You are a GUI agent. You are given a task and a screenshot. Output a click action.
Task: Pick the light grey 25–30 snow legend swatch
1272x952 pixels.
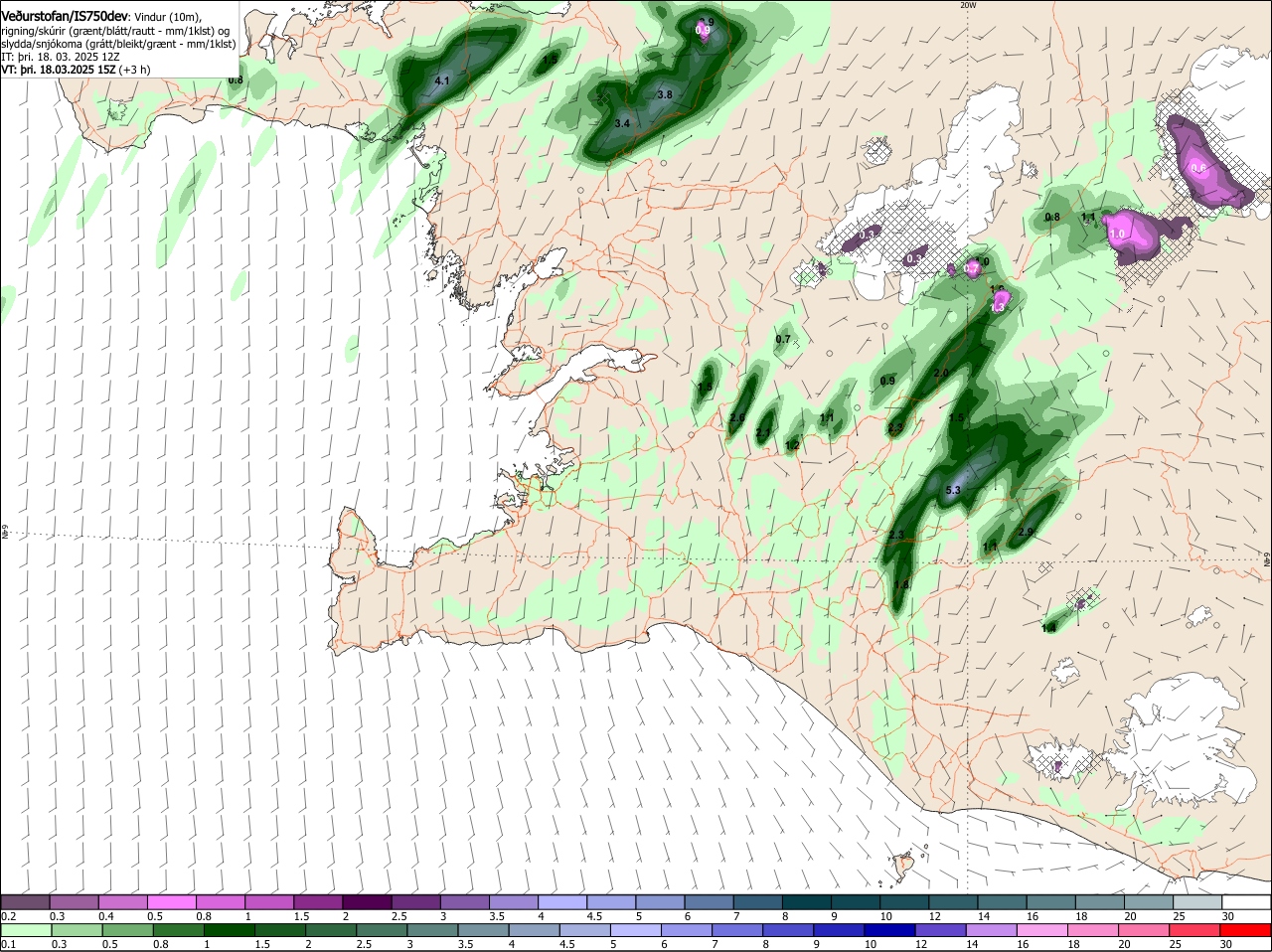pos(1197,902)
